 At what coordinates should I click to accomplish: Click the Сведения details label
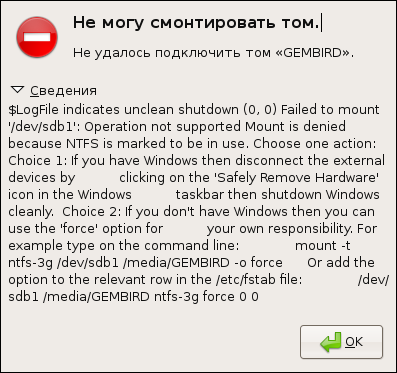[x=63, y=91]
